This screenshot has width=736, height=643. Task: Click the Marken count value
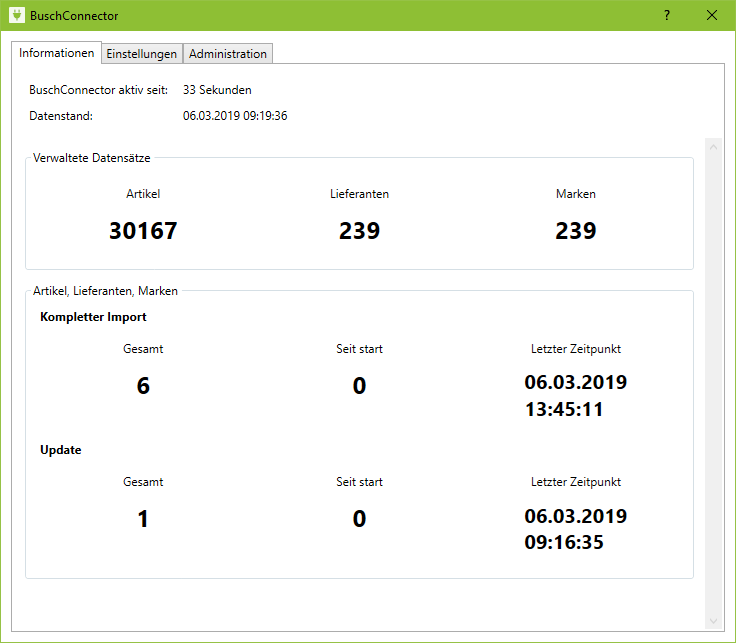(576, 231)
